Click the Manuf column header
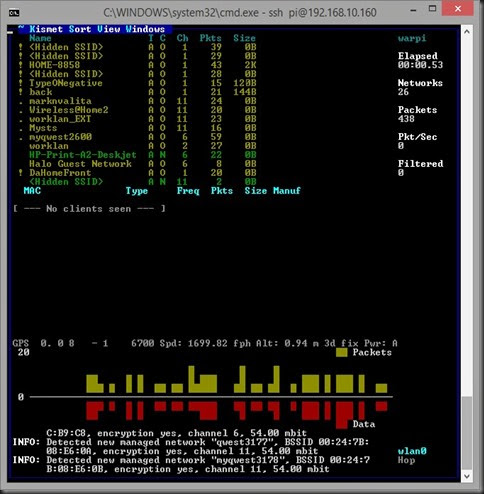The width and height of the screenshot is (484, 494). point(287,191)
